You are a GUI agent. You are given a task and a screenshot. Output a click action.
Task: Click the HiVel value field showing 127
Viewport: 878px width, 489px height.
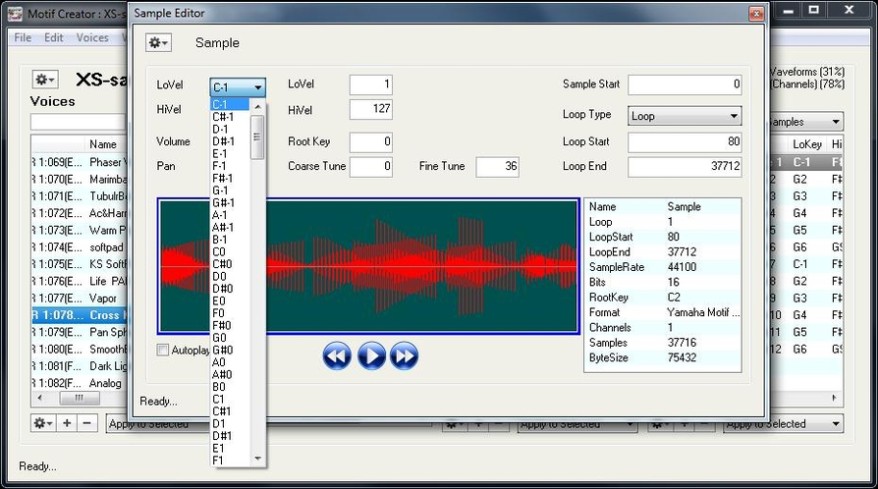point(371,110)
